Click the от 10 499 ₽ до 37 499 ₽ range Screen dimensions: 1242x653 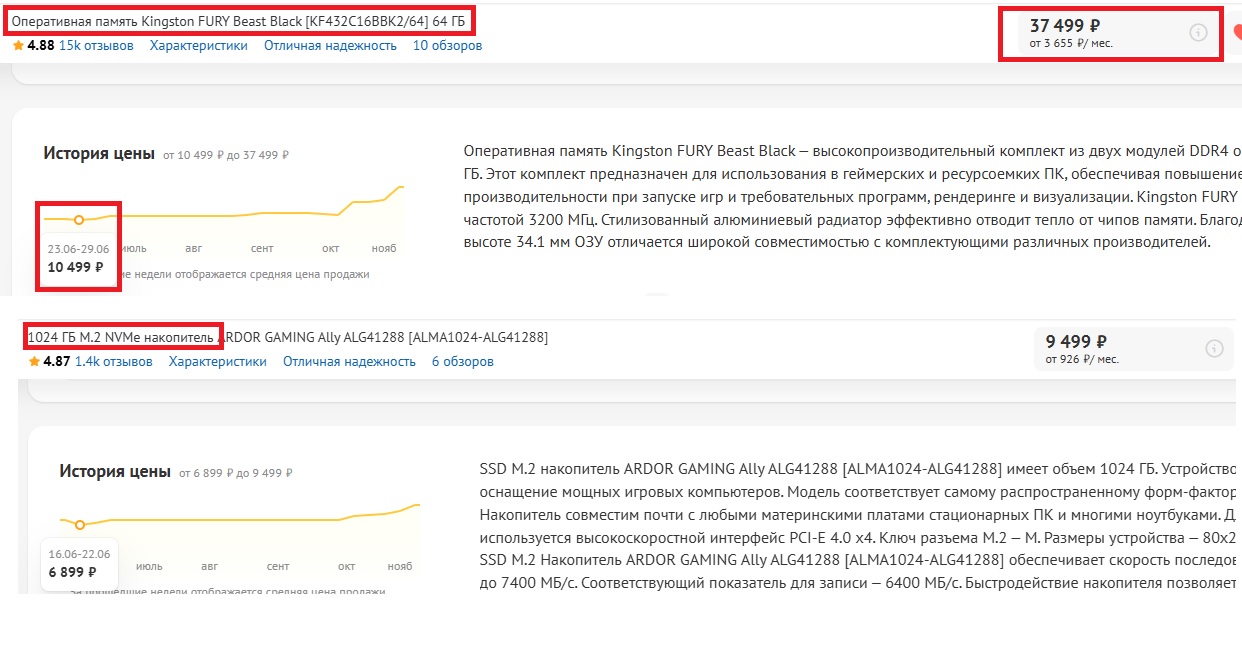[226, 155]
